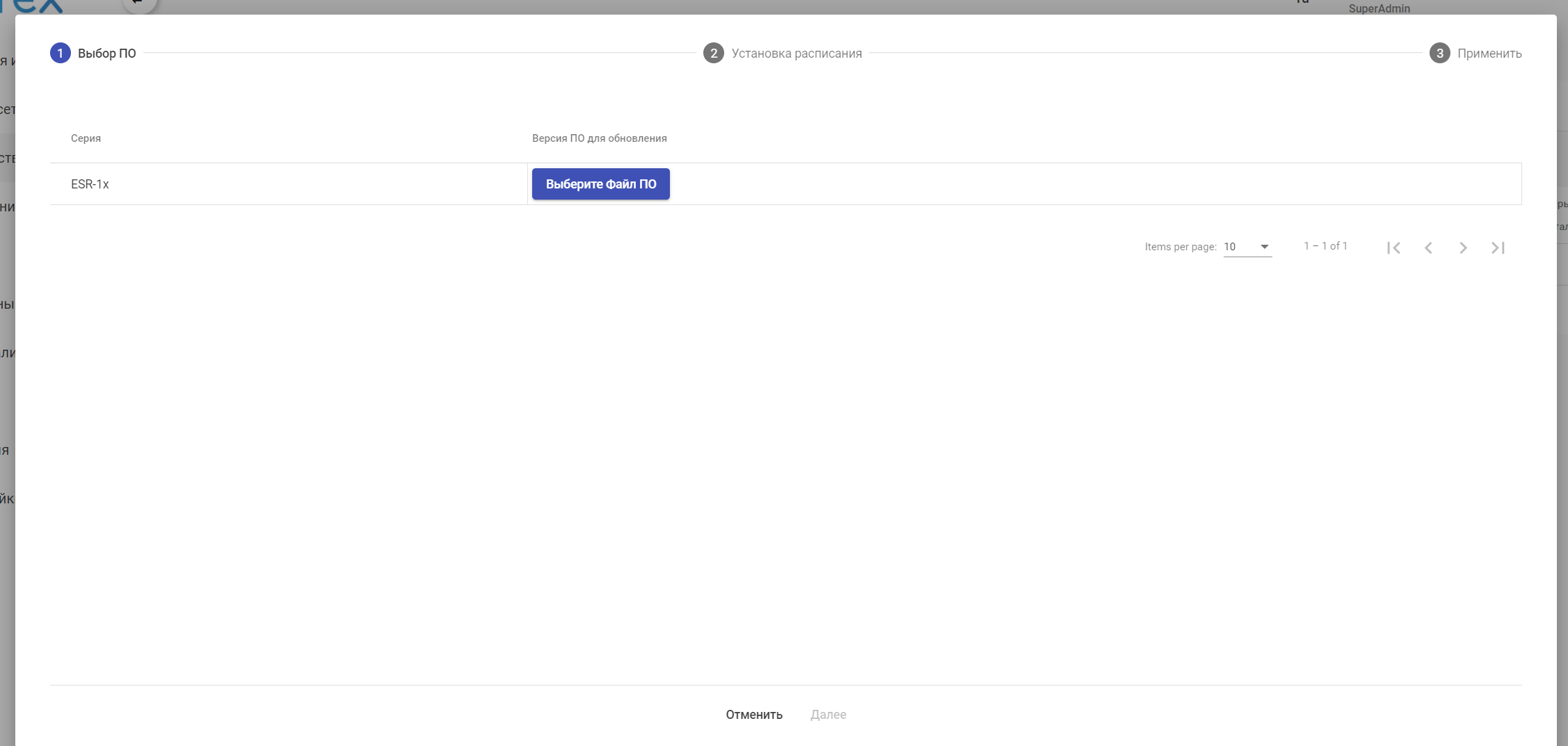
Task: Open the Items per page dropdown
Action: (1247, 247)
